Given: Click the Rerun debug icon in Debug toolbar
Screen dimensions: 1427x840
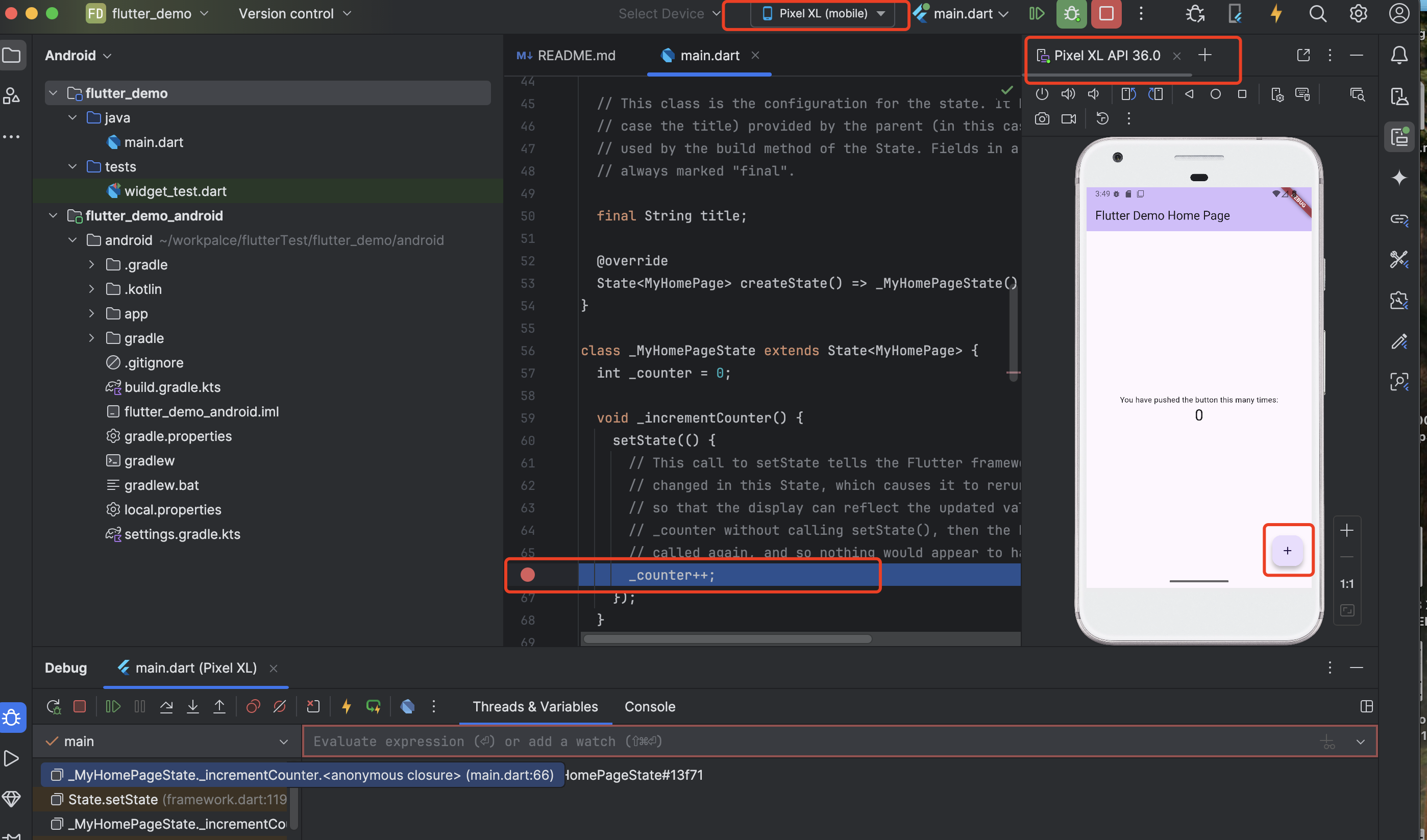Looking at the screenshot, I should pos(53,706).
